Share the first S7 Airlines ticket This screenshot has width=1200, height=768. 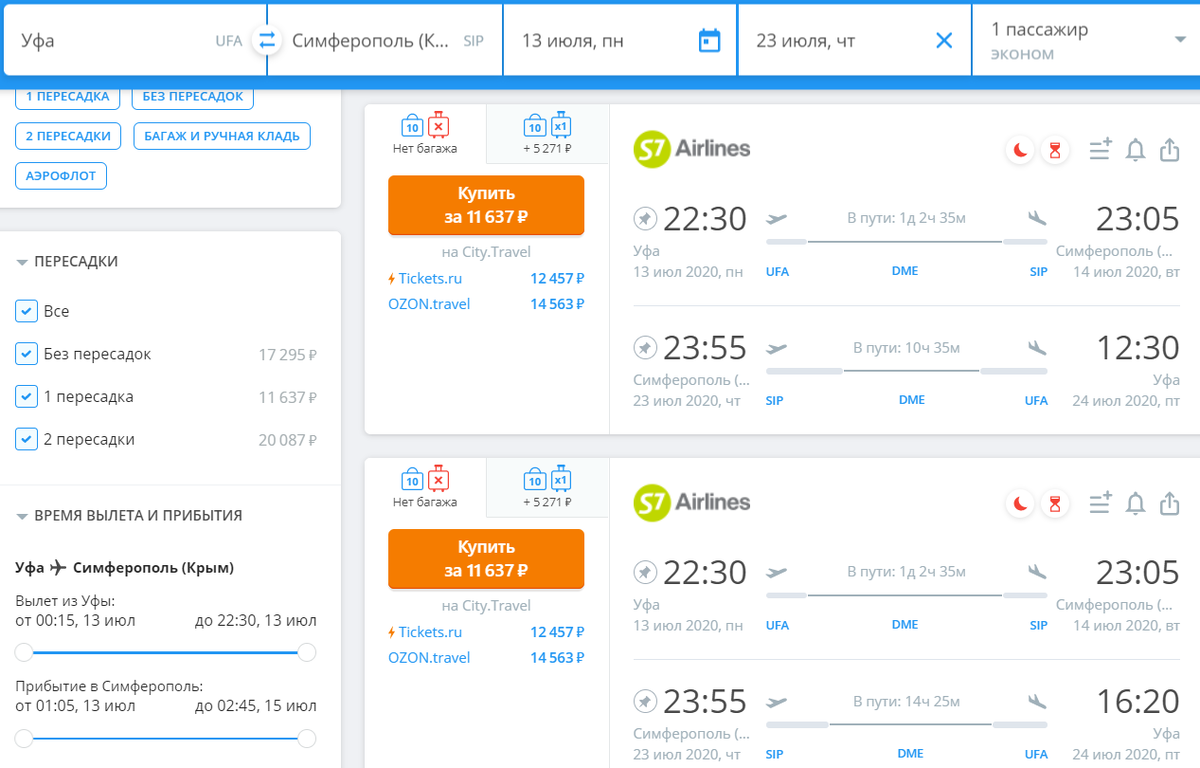[1169, 151]
